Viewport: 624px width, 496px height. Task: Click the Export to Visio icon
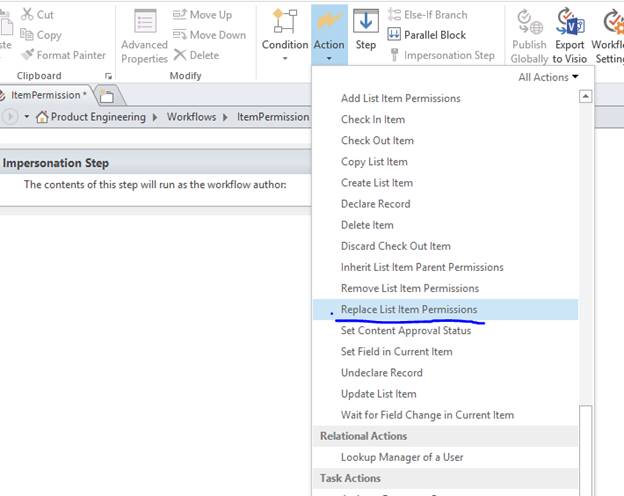pos(570,22)
